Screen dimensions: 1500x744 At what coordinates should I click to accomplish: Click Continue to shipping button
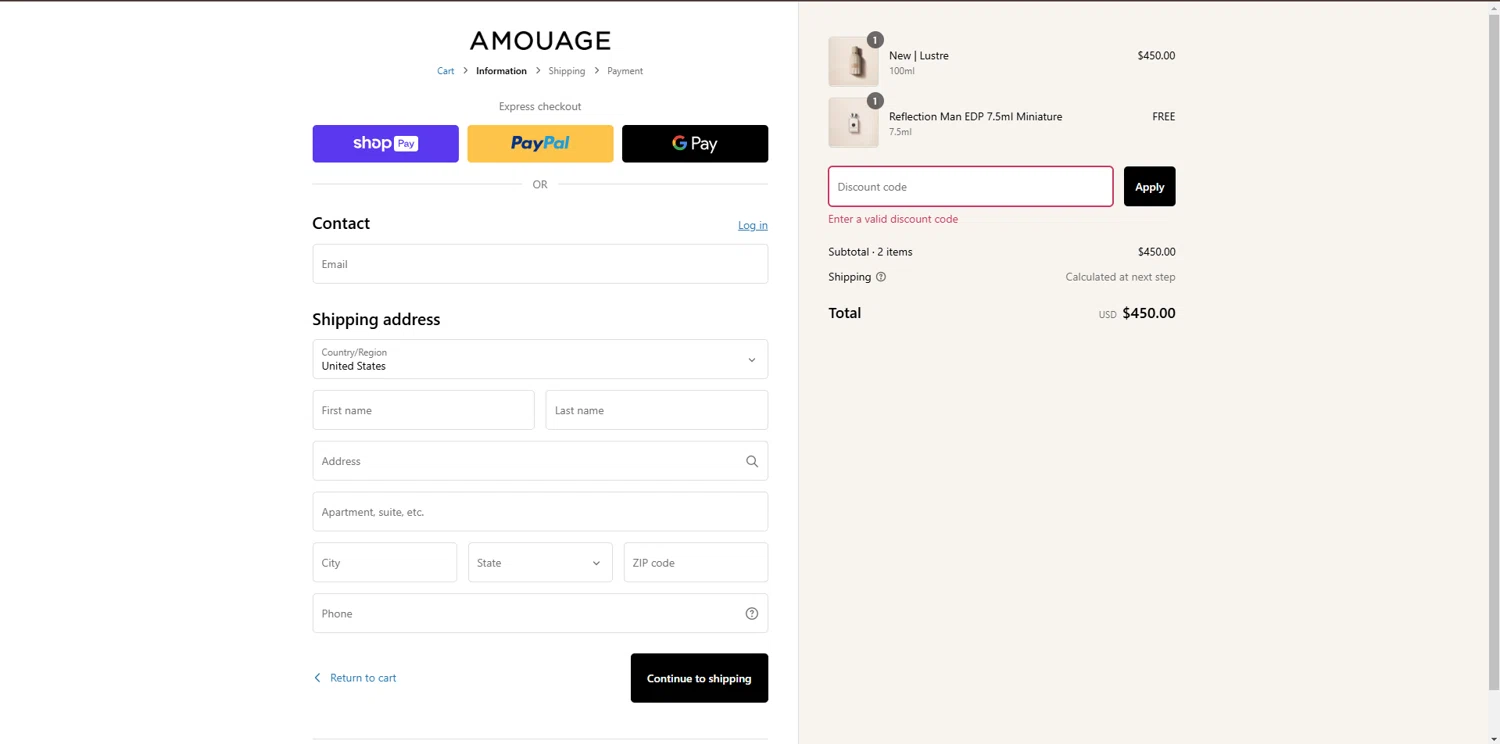699,678
